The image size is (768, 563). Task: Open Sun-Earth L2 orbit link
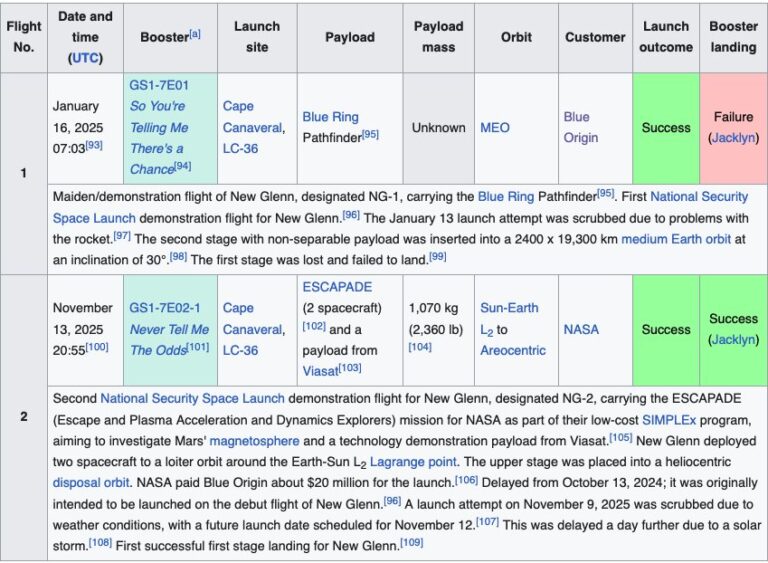[x=509, y=318]
